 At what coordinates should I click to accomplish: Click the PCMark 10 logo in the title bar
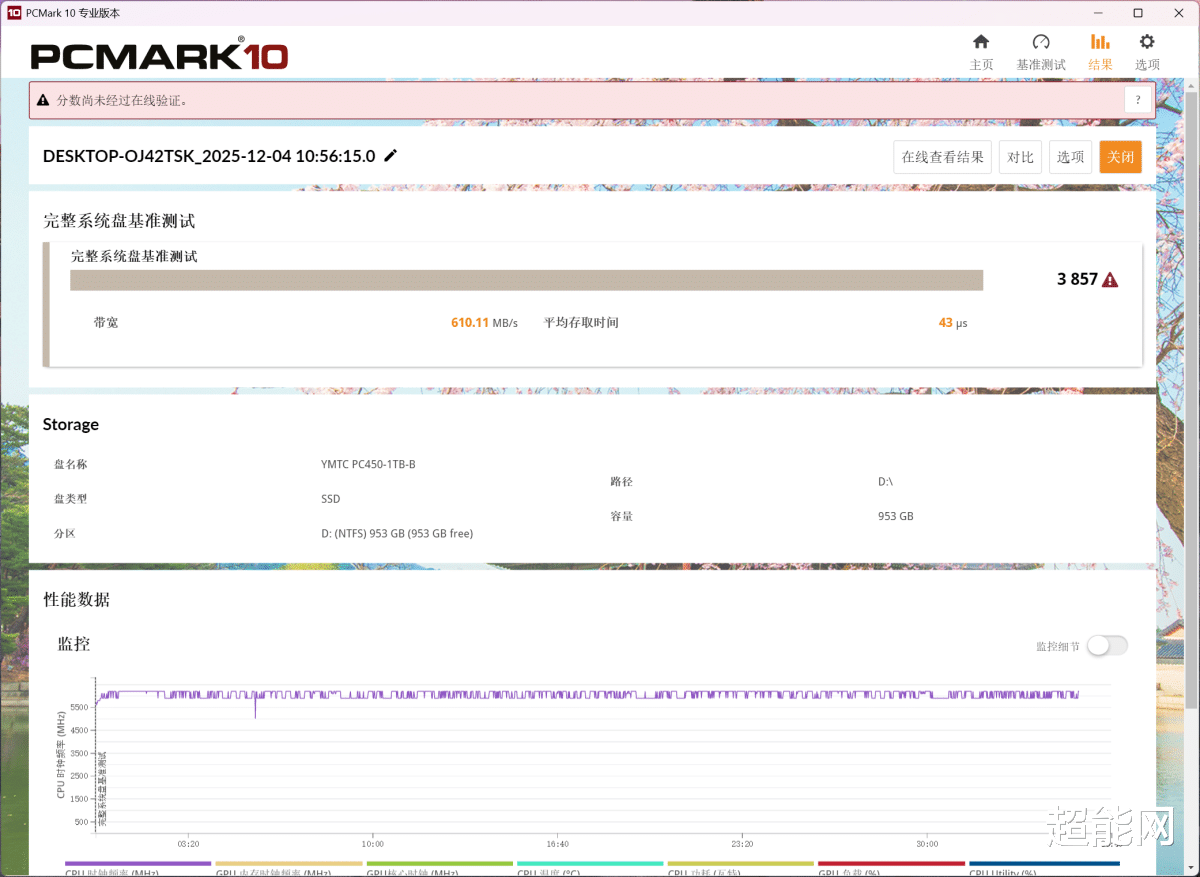click(x=14, y=13)
